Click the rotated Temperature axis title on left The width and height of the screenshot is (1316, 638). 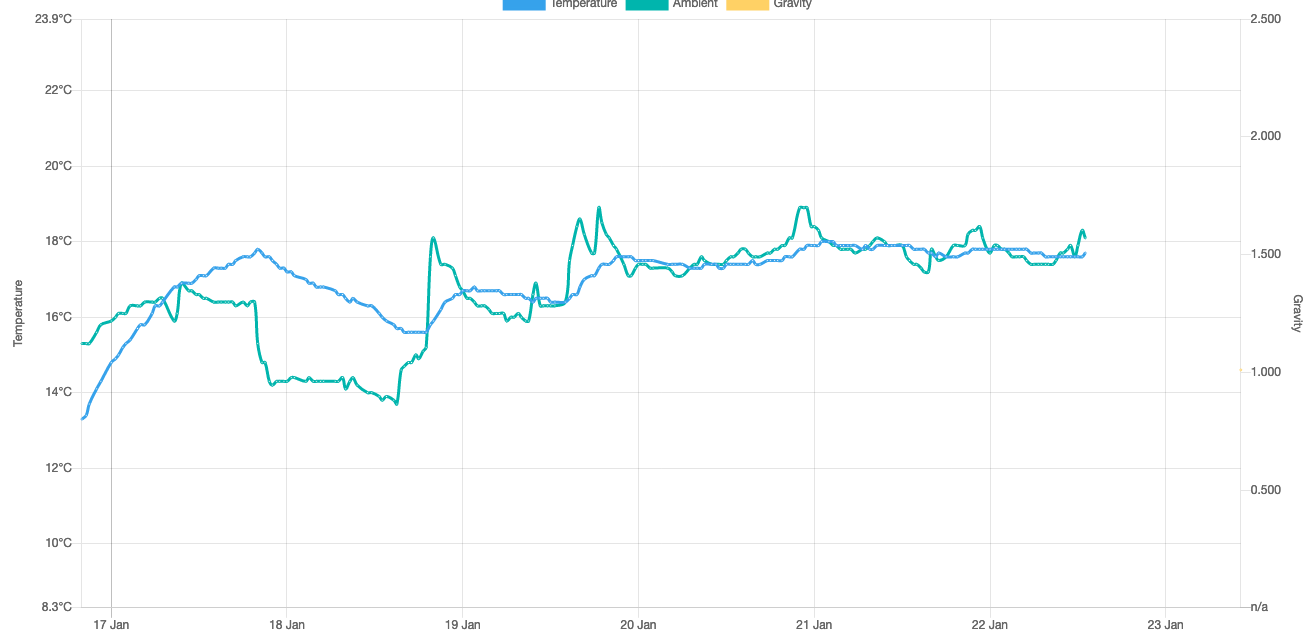tap(18, 313)
